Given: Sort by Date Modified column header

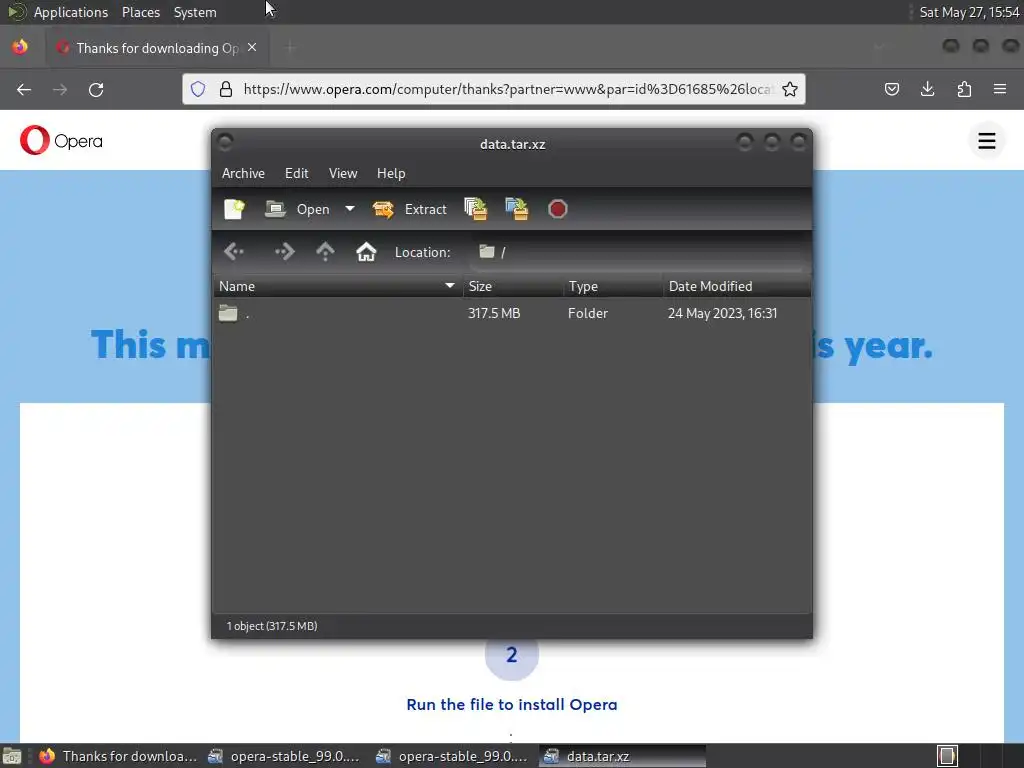Looking at the screenshot, I should click(737, 286).
